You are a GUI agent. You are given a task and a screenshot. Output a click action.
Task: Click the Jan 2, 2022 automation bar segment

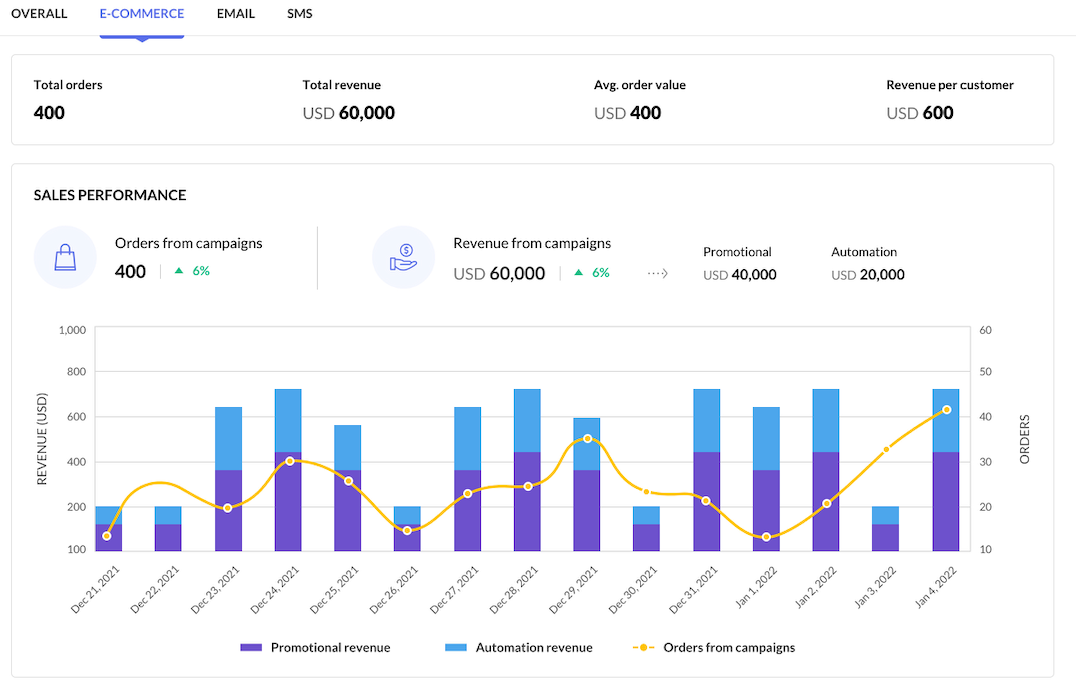(826, 420)
